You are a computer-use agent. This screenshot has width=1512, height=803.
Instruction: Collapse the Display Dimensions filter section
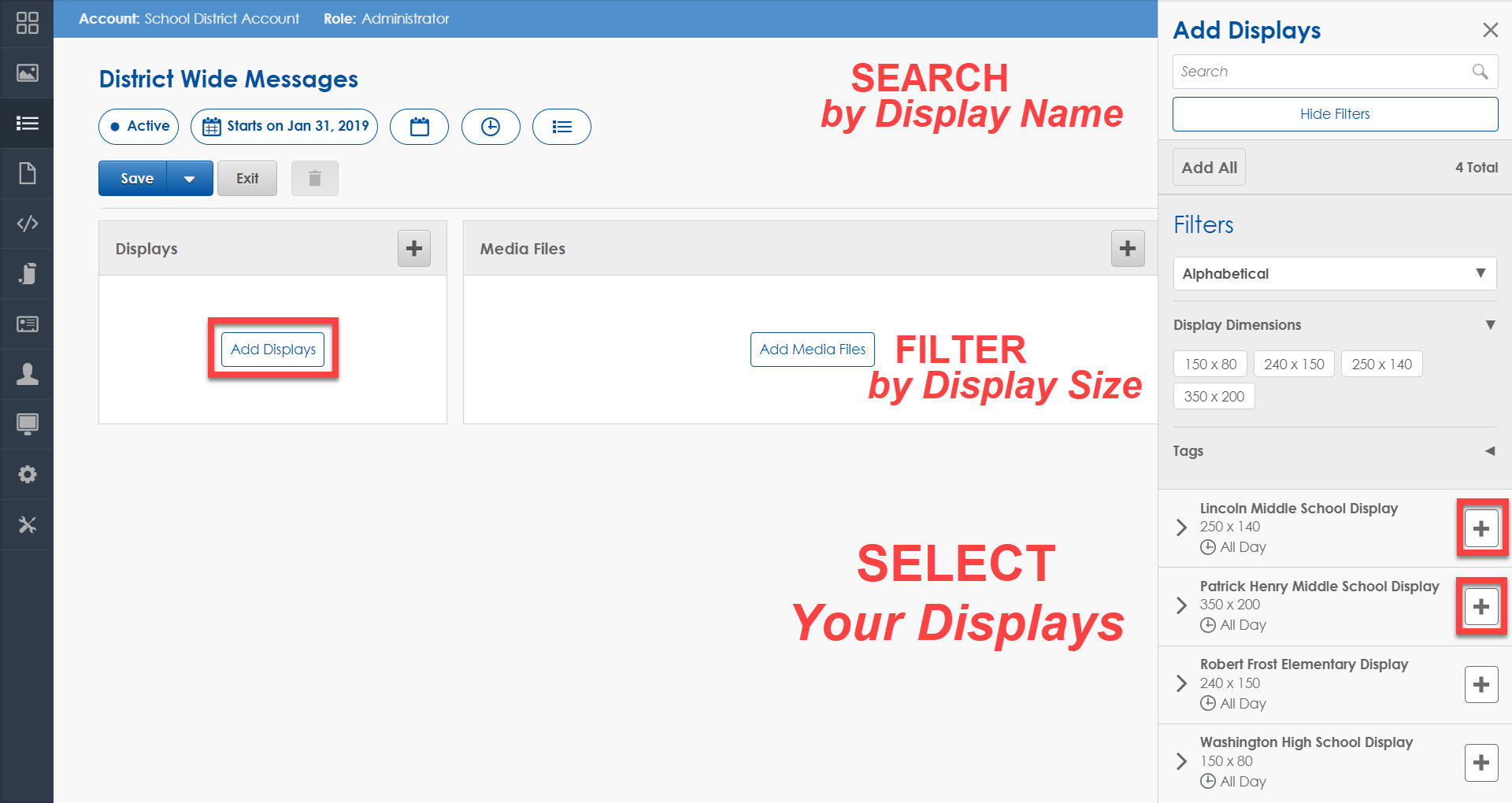tap(1490, 324)
